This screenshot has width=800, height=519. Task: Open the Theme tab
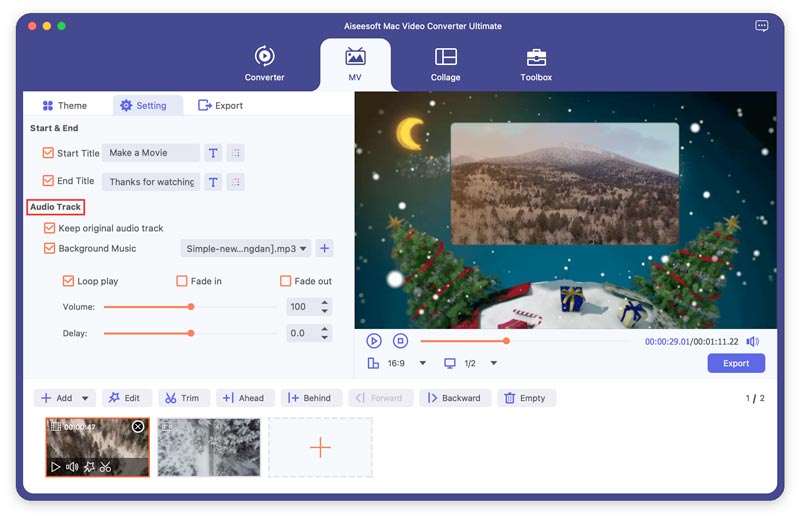click(65, 106)
